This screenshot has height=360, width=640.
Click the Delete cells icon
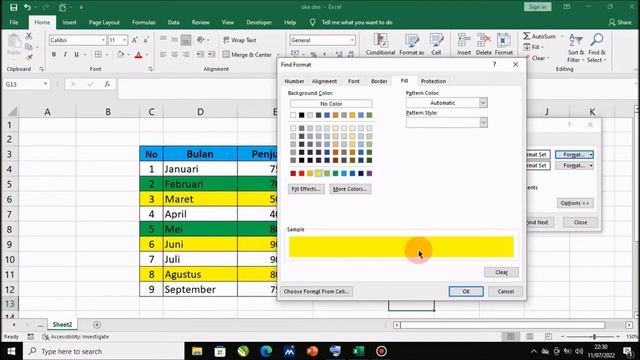484,44
